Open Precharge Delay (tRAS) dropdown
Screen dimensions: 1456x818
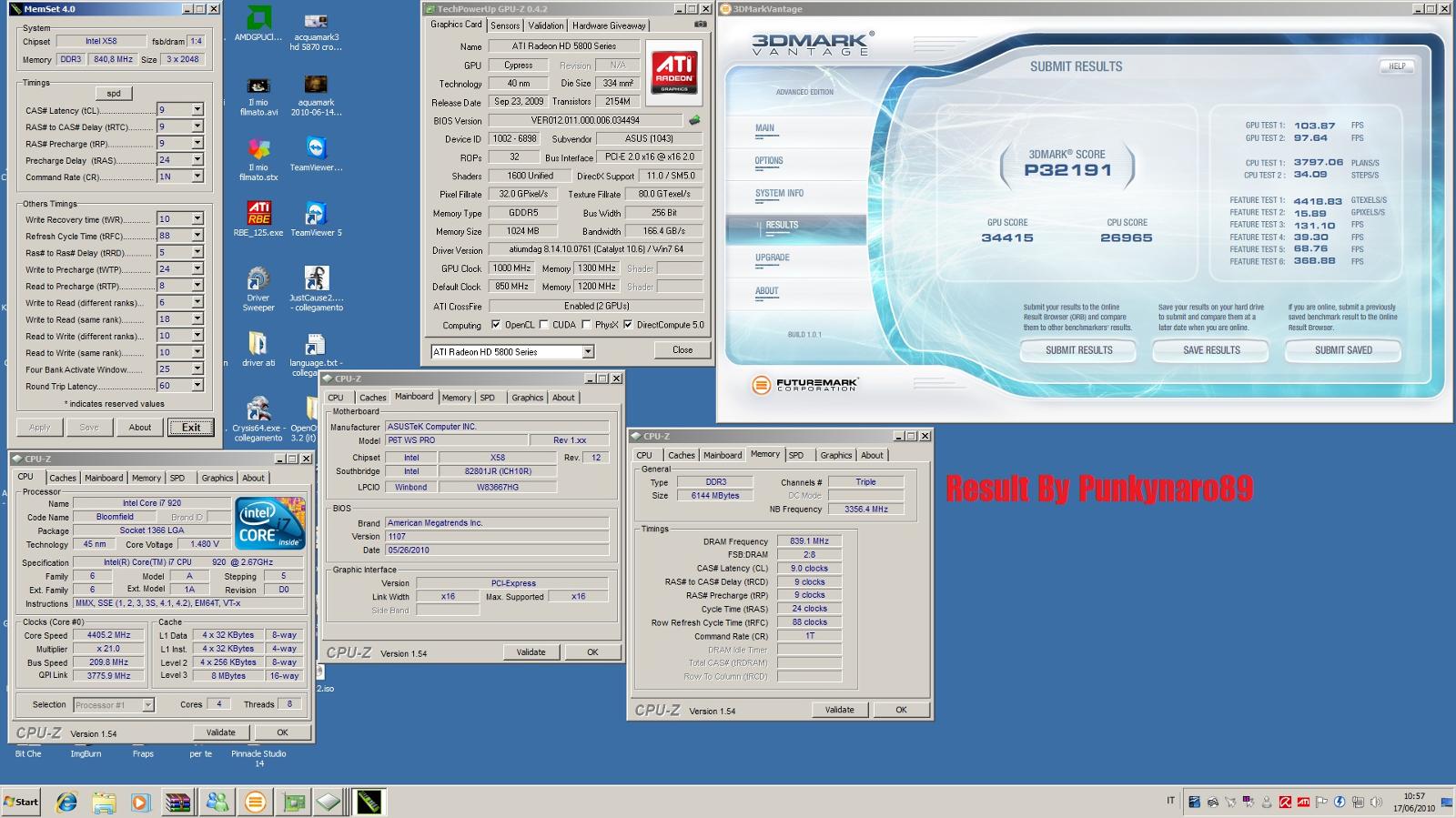pos(197,160)
